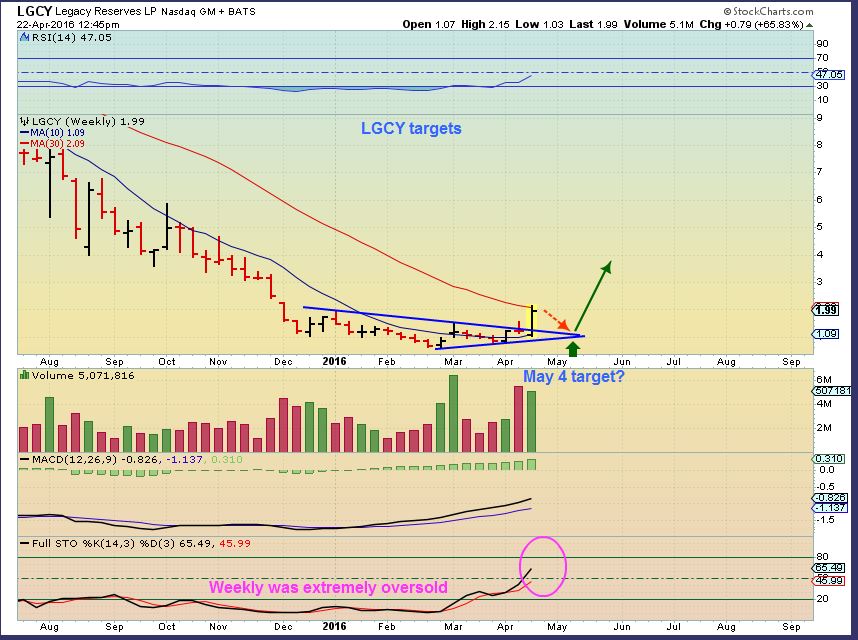Click the volume bars icon
The height and width of the screenshot is (640, 858).
[25, 376]
